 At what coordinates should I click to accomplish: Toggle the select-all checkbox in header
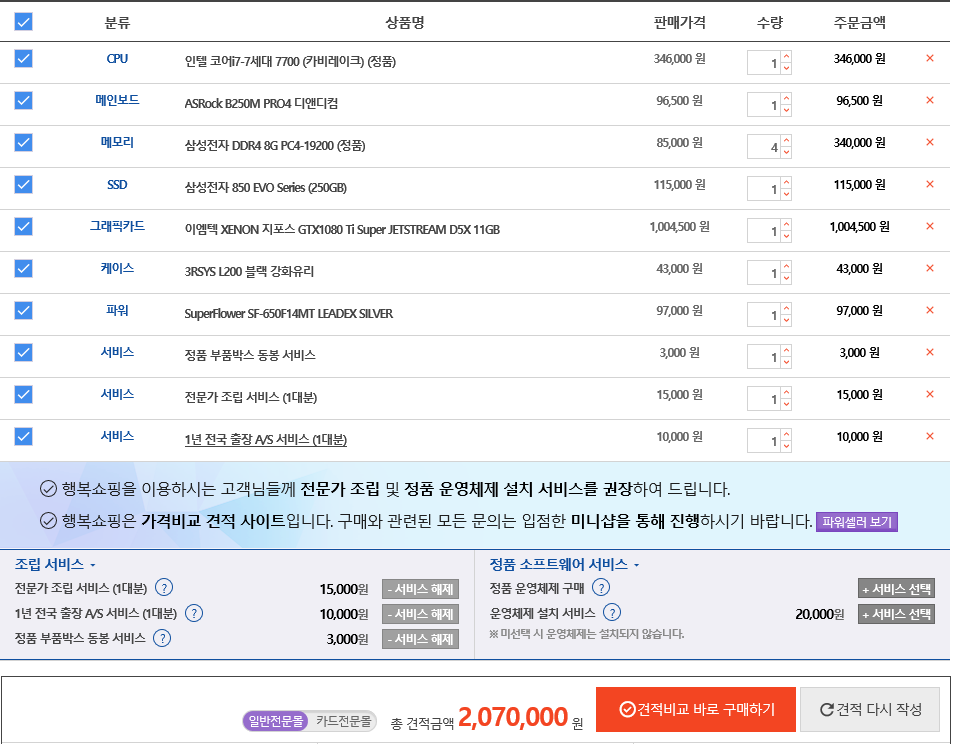click(23, 22)
